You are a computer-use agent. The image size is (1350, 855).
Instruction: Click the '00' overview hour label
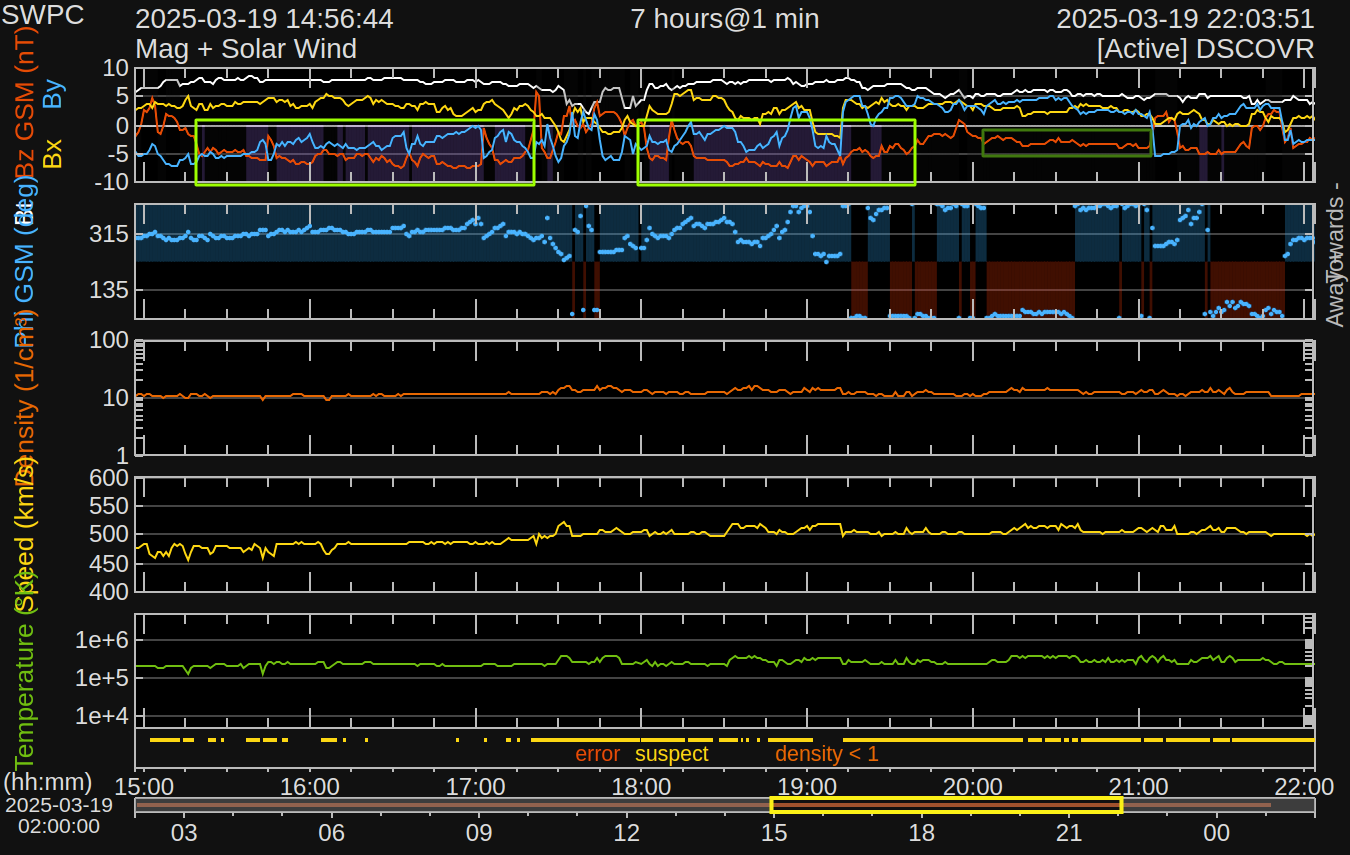coord(1217,832)
